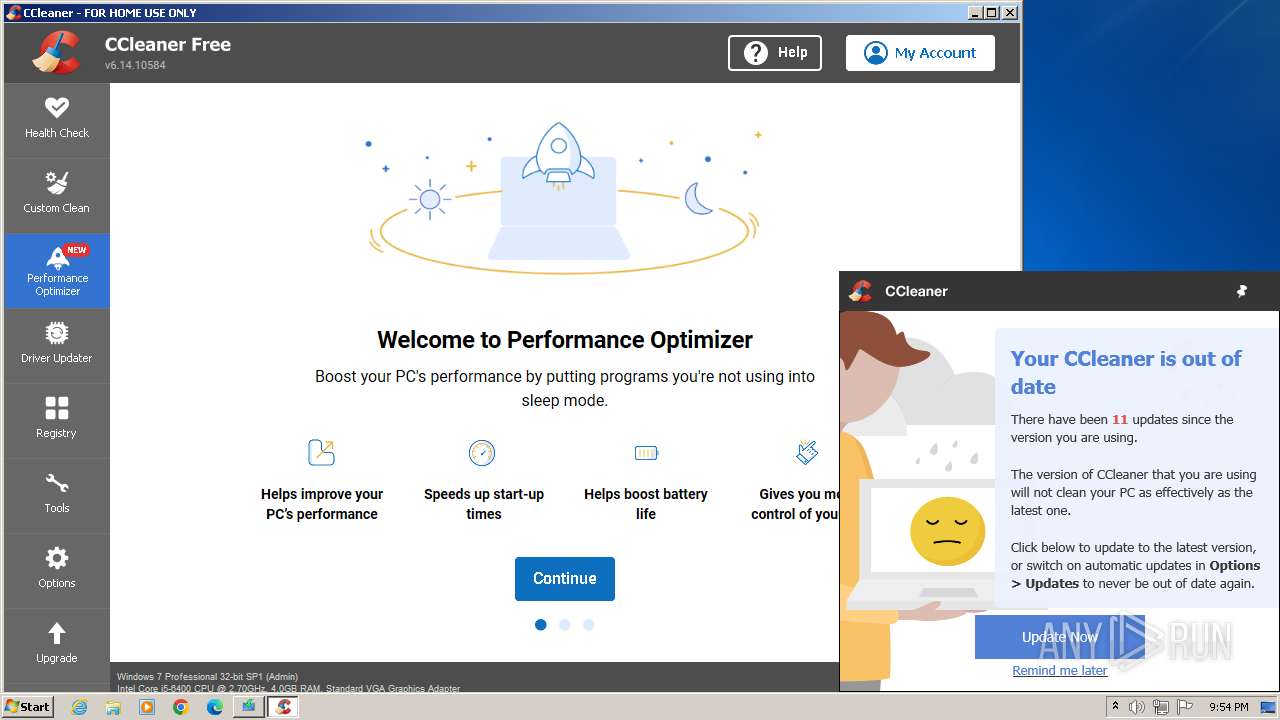Screen dimensions: 1280x720
Task: Open the Health Check section
Action: pos(57,120)
